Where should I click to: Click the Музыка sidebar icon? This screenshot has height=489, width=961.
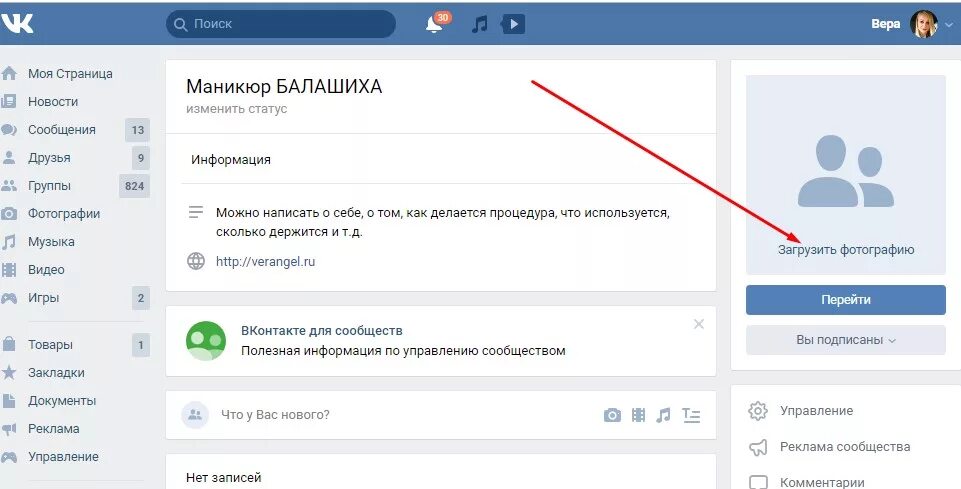pyautogui.click(x=9, y=242)
